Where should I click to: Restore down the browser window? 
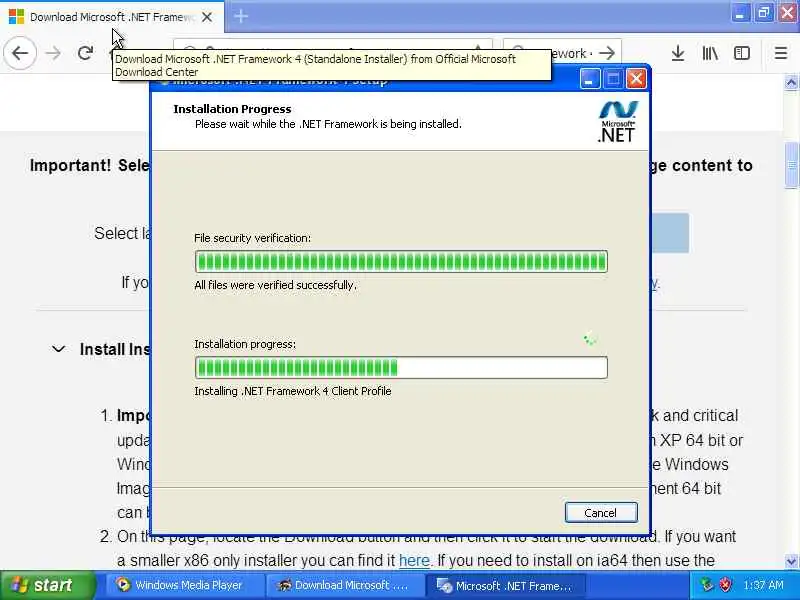[763, 13]
